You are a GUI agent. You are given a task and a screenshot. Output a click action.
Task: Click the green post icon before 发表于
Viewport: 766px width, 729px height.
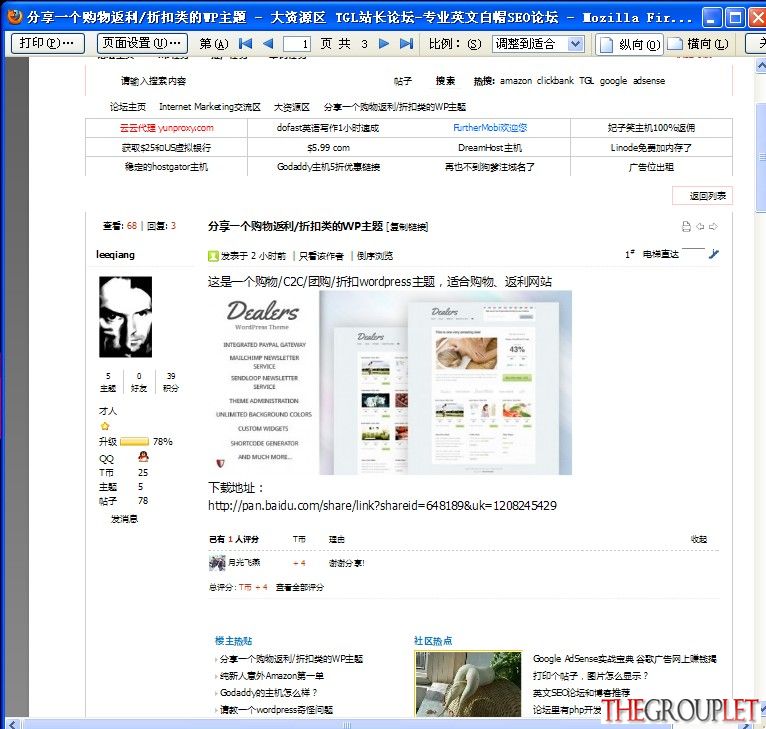[213, 256]
